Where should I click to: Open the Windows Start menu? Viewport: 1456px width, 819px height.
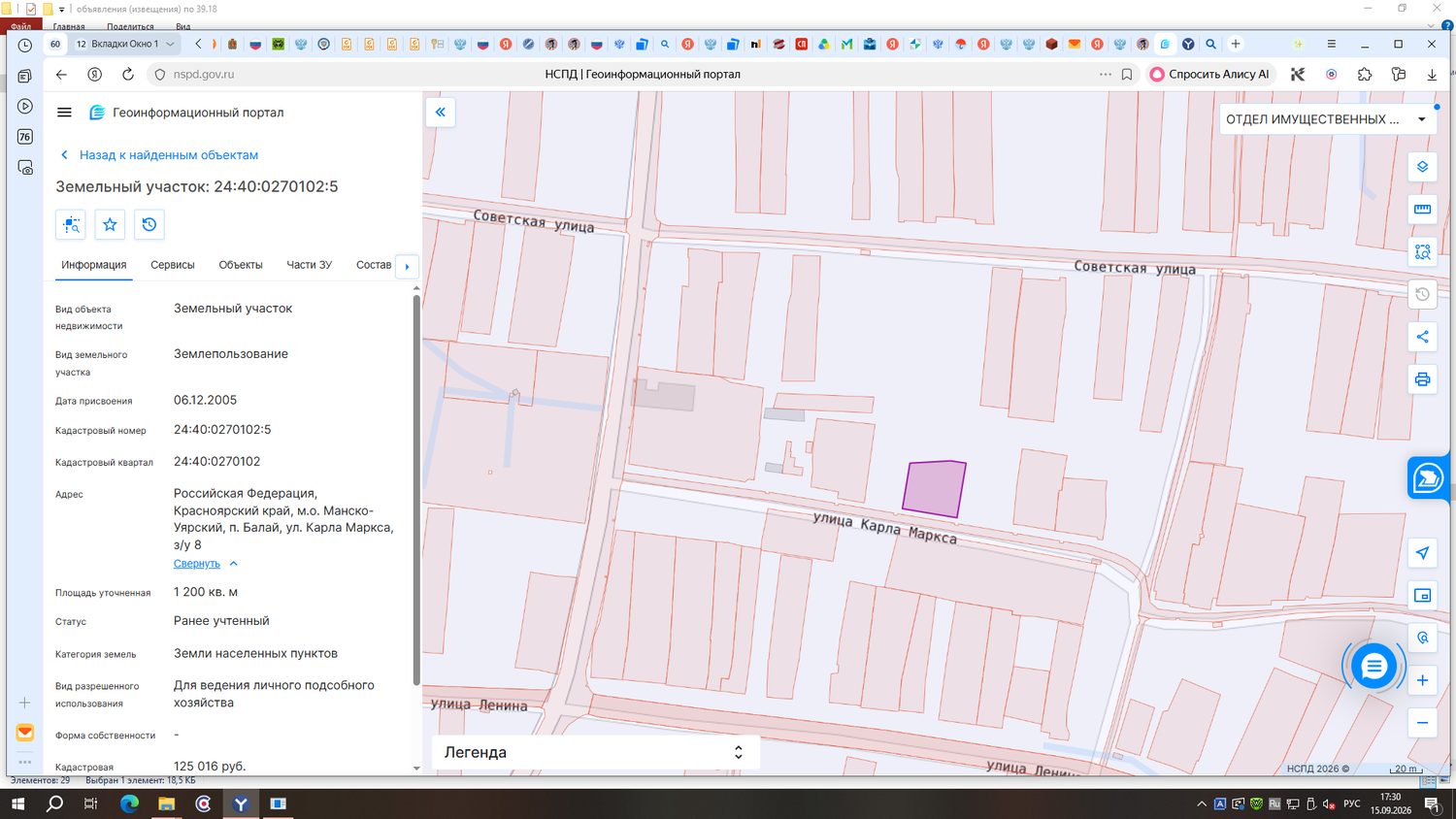coord(17,803)
